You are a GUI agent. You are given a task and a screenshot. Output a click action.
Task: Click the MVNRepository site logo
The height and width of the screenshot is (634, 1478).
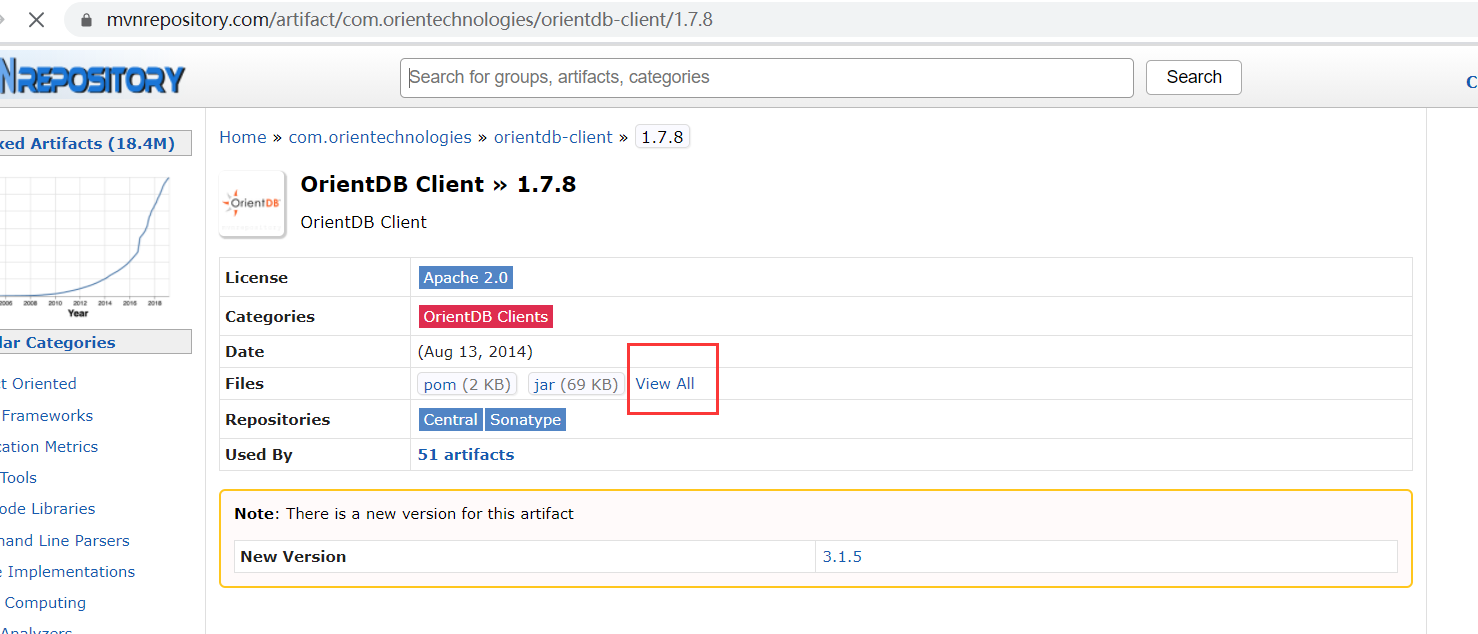(92, 77)
